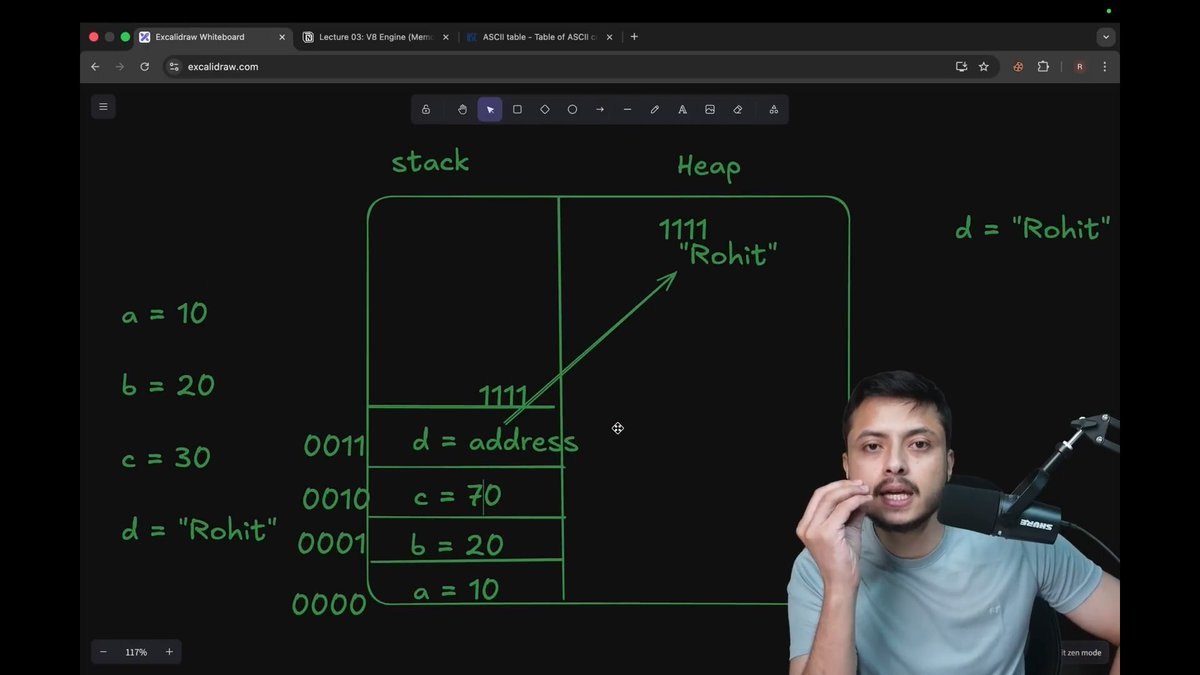Reset zoom by clicking 117%
The height and width of the screenshot is (675, 1200).
click(x=136, y=652)
